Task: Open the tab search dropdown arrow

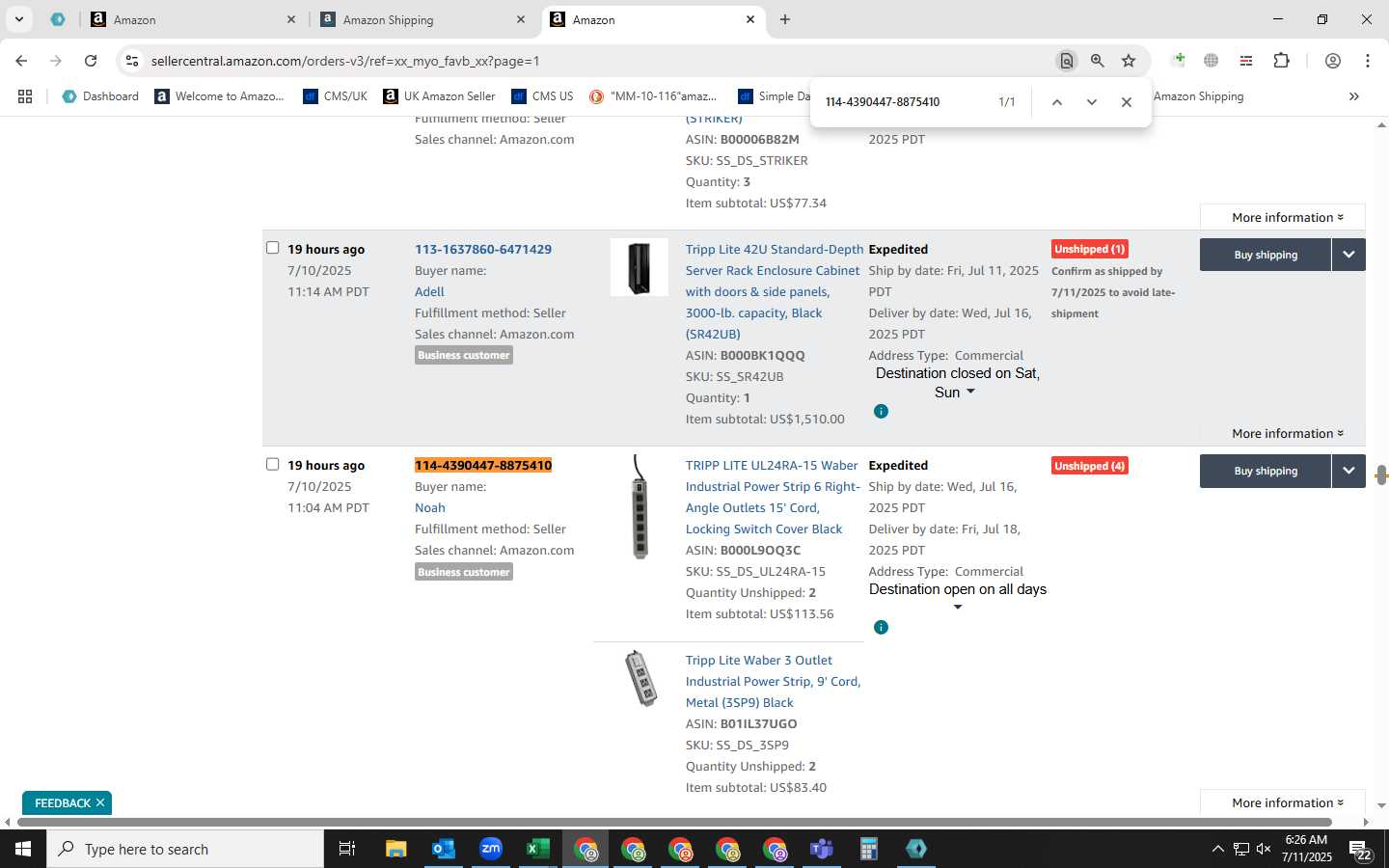Action: (18, 19)
